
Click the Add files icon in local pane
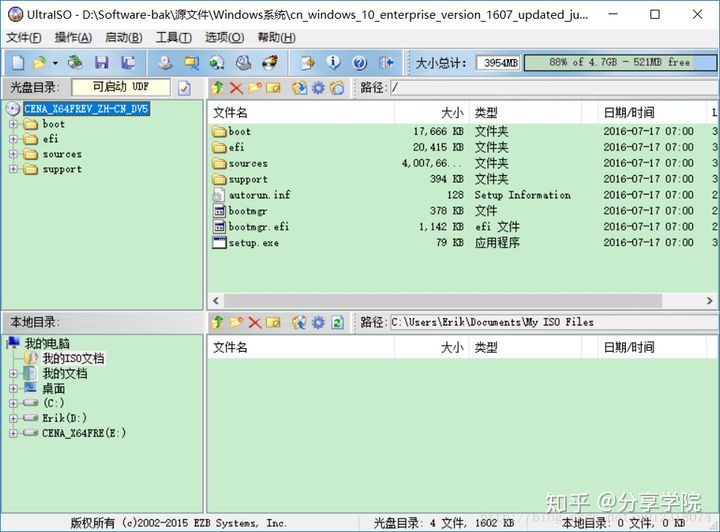point(299,322)
